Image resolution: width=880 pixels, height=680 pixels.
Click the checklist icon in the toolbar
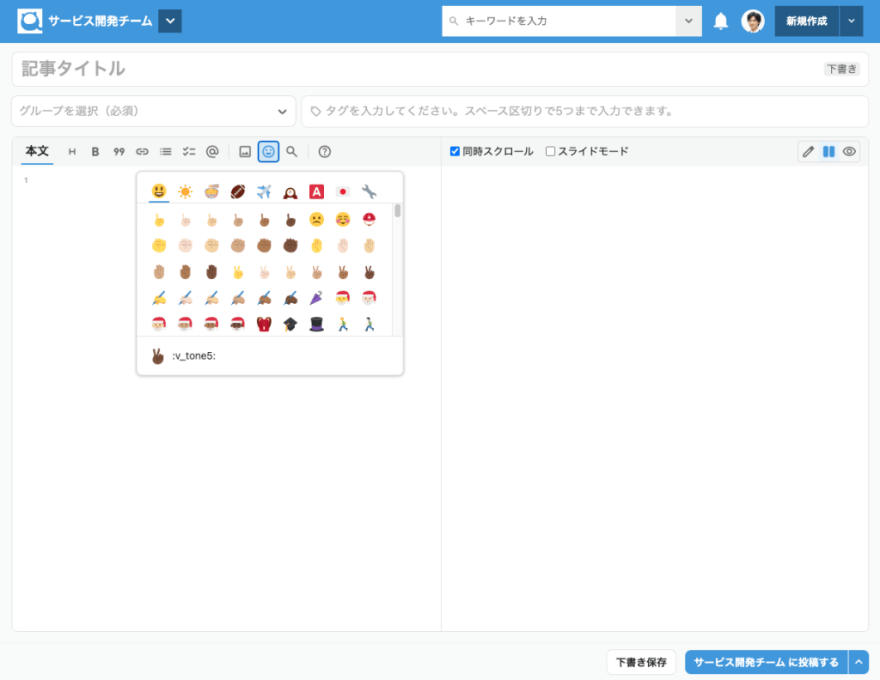pyautogui.click(x=189, y=151)
